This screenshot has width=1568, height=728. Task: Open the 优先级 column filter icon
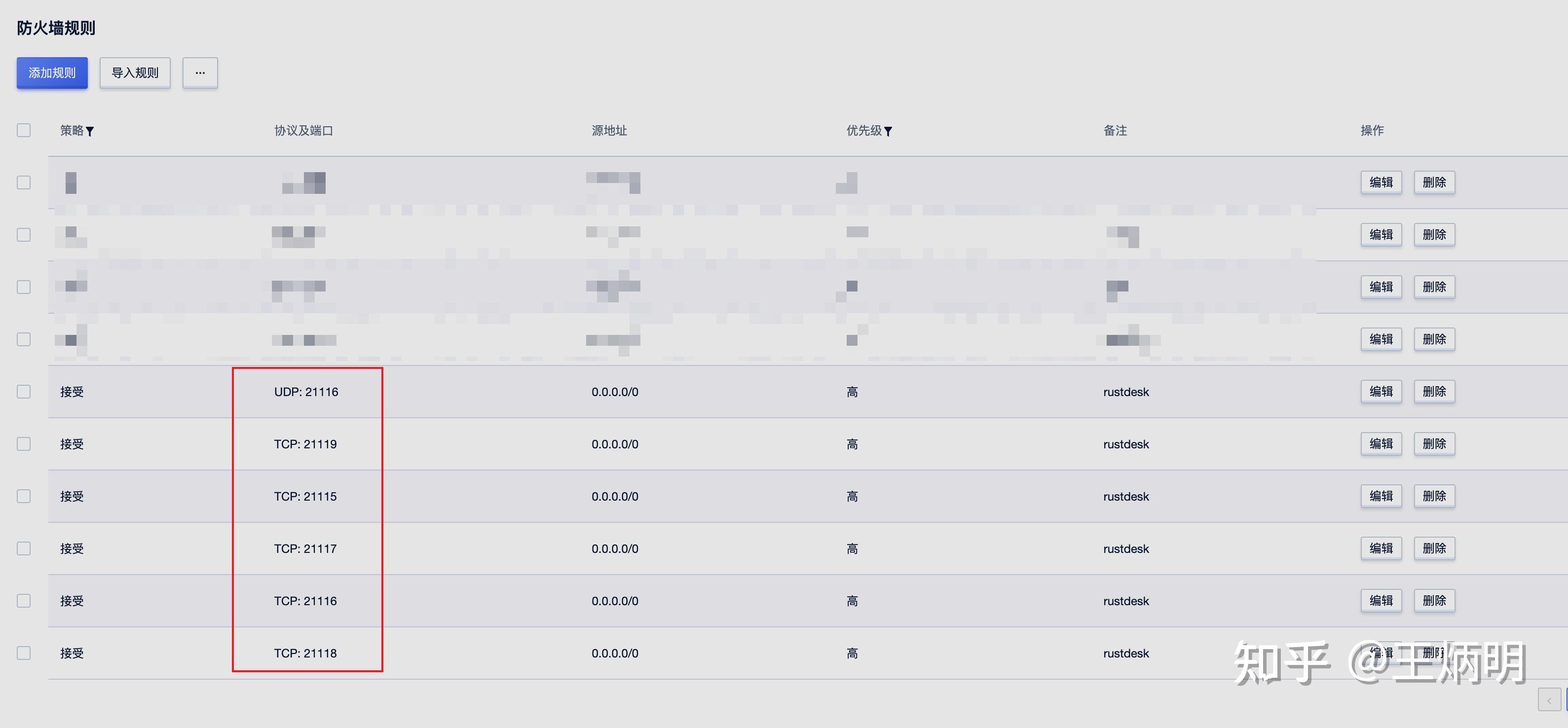tap(888, 132)
